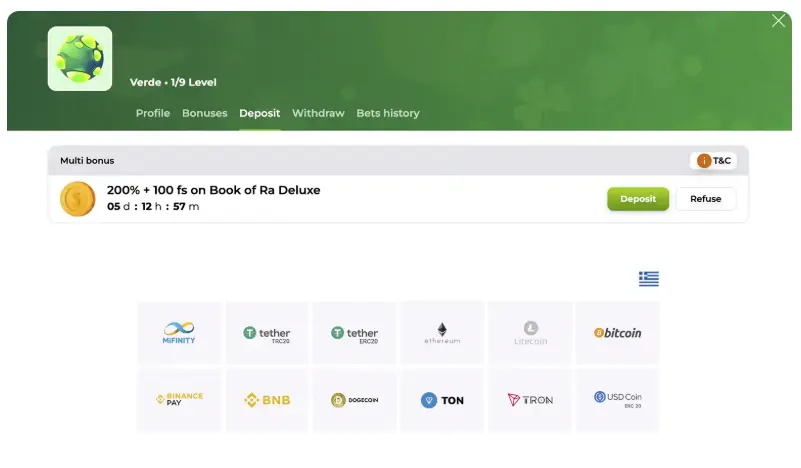Choose BNB deposit method

coord(267,400)
